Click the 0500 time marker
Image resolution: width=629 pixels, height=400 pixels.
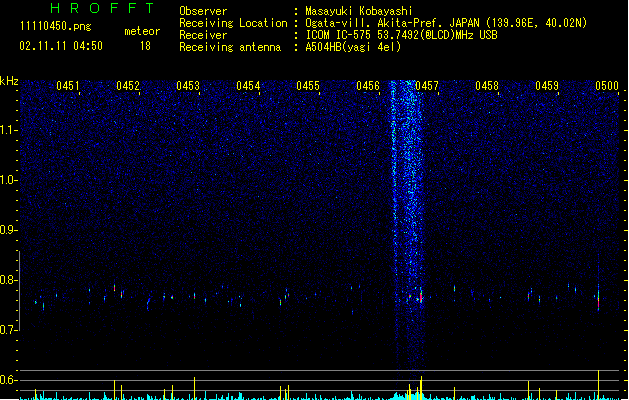click(607, 85)
